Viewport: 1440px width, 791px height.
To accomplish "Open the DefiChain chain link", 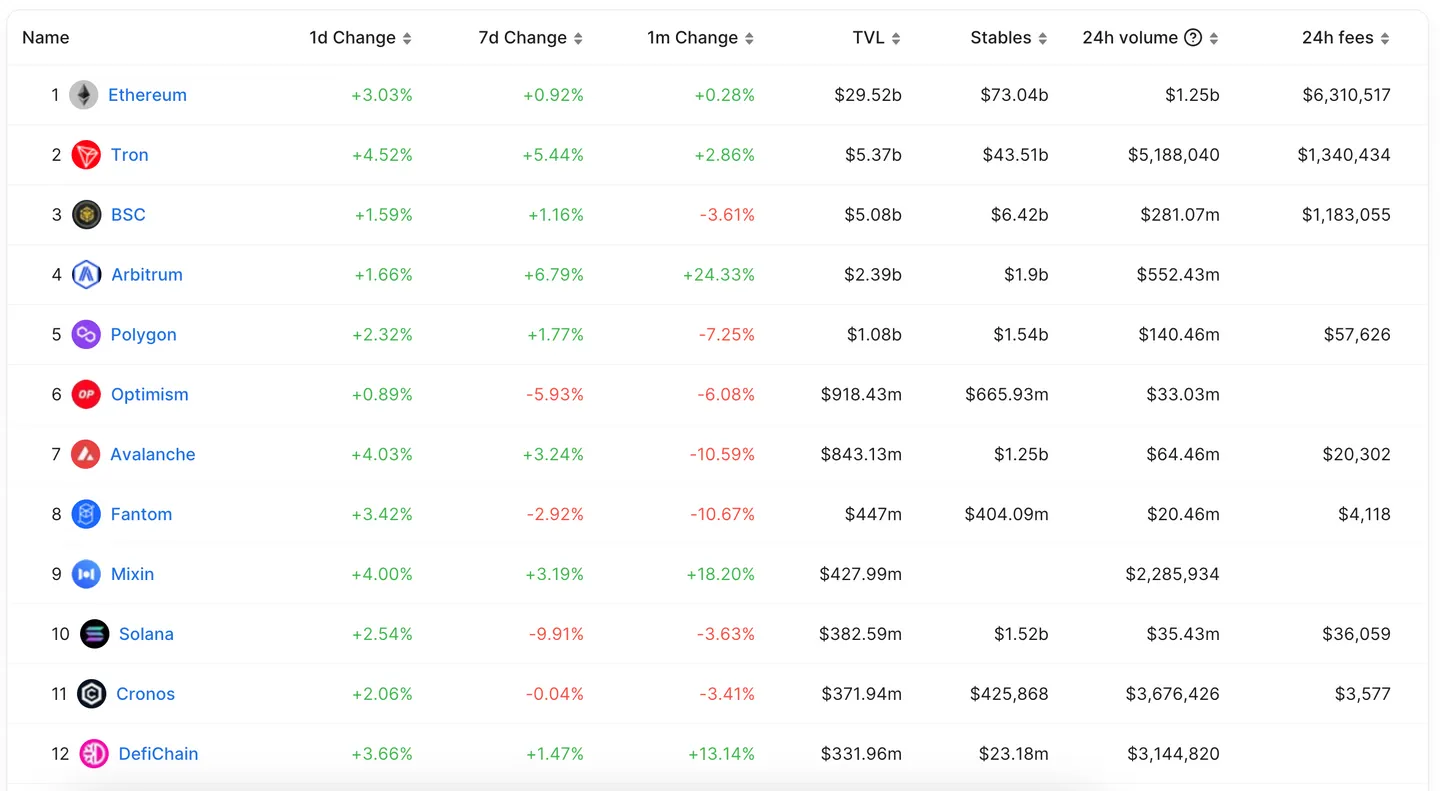I will (158, 754).
